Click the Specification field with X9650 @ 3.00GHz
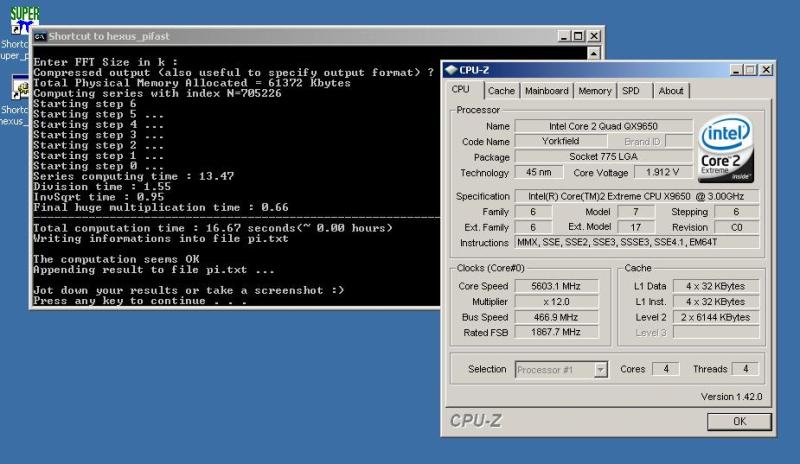 click(637, 197)
